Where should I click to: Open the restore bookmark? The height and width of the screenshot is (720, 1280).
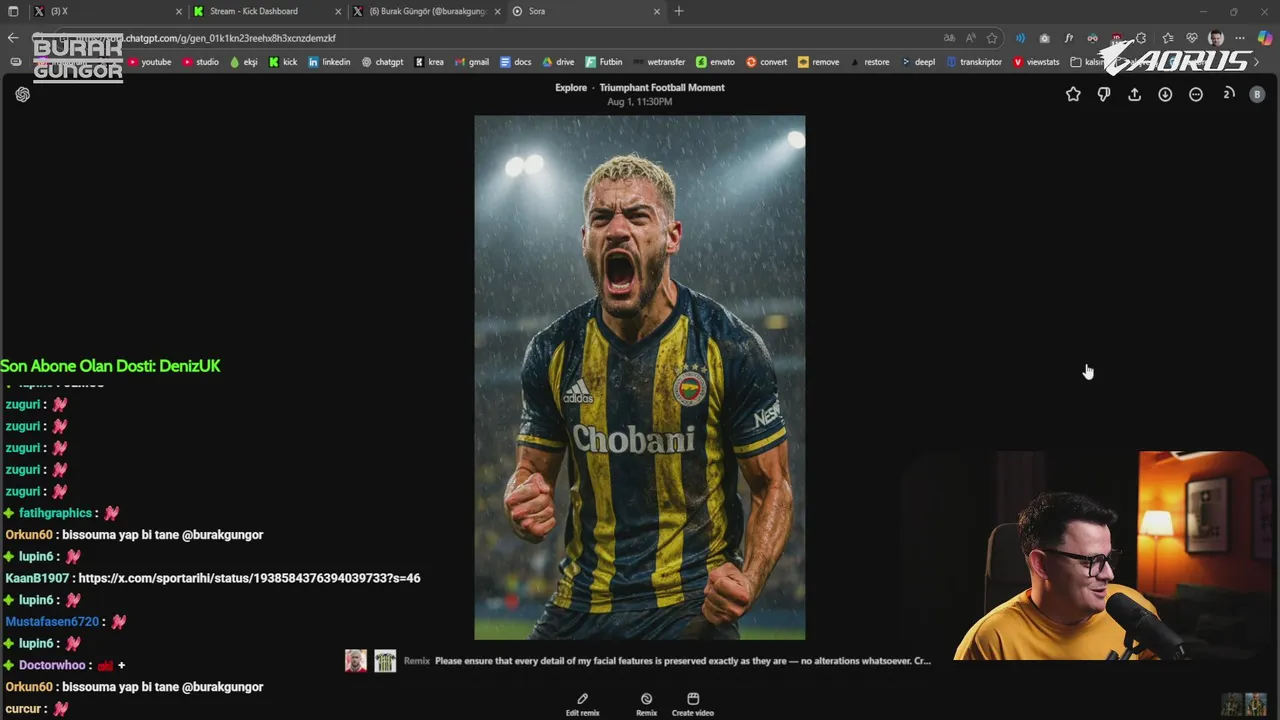[870, 62]
